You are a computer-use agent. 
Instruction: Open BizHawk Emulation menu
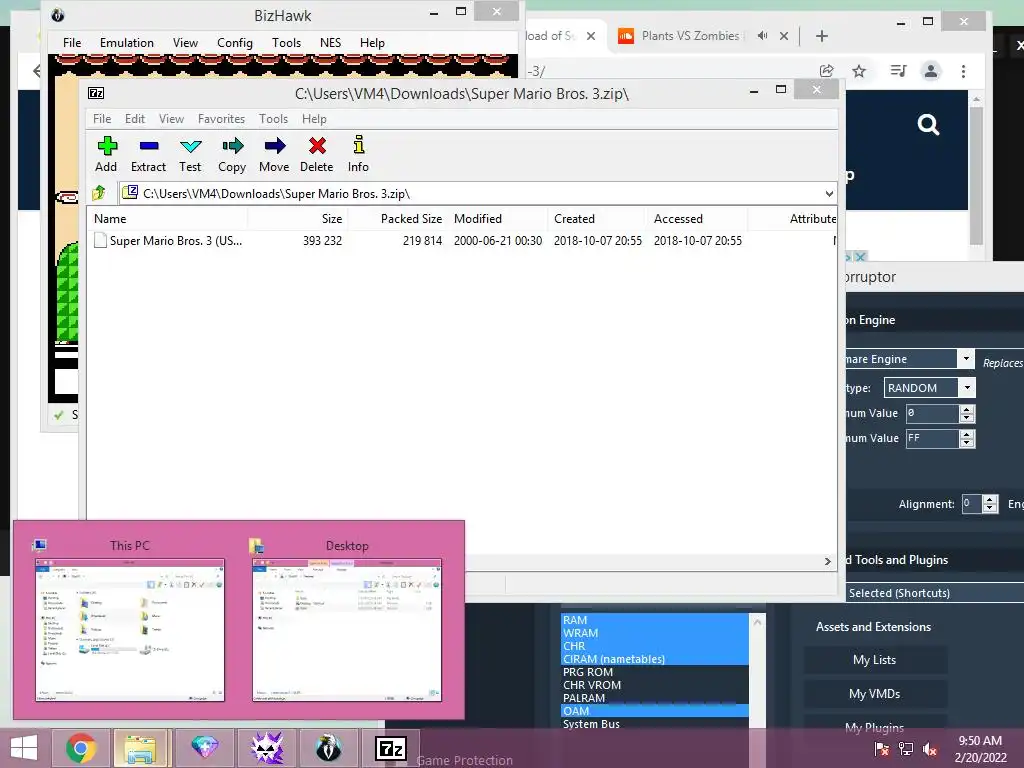[x=127, y=42]
